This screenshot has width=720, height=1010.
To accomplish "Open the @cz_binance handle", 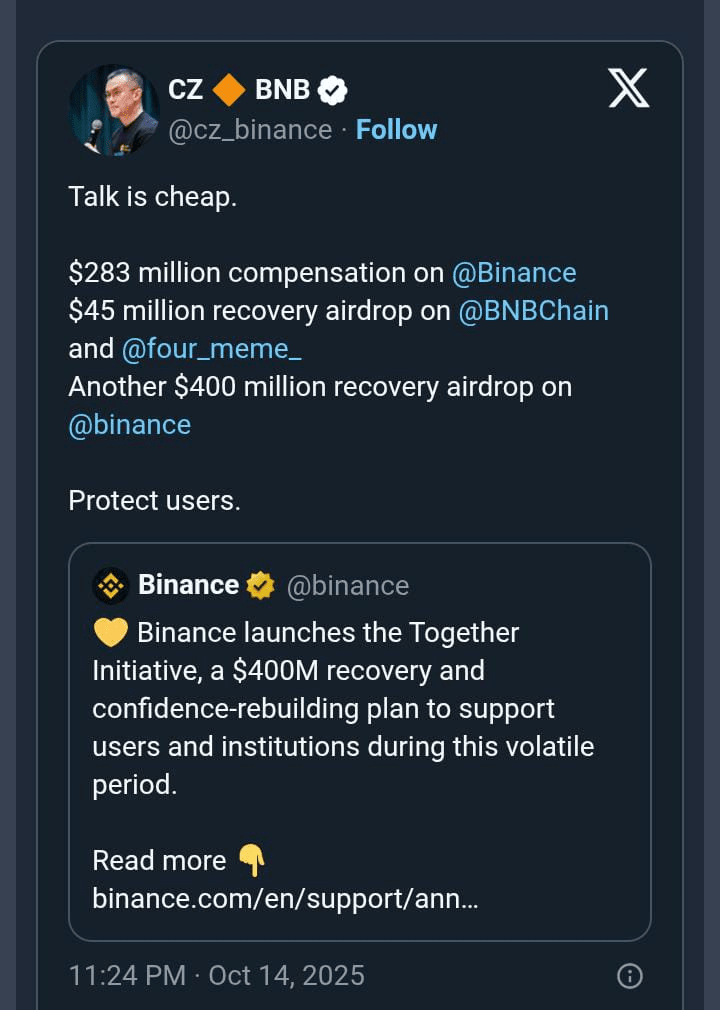I will coord(250,130).
